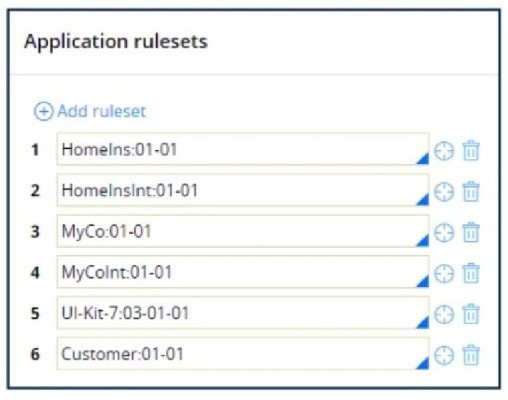Image resolution: width=508 pixels, height=400 pixels.
Task: Delete the Customer:01-01 ruleset row
Action: pyautogui.click(x=471, y=355)
